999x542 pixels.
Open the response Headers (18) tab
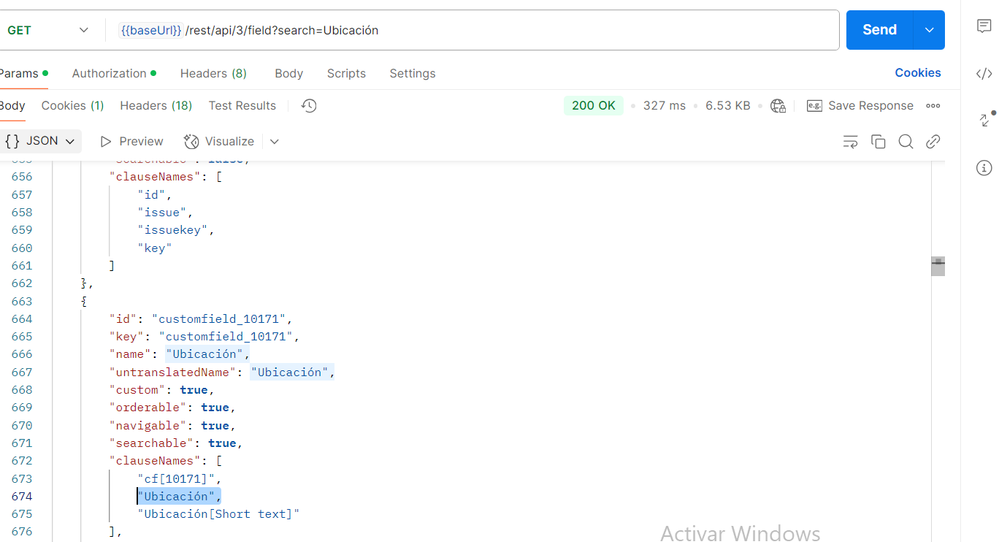155,106
